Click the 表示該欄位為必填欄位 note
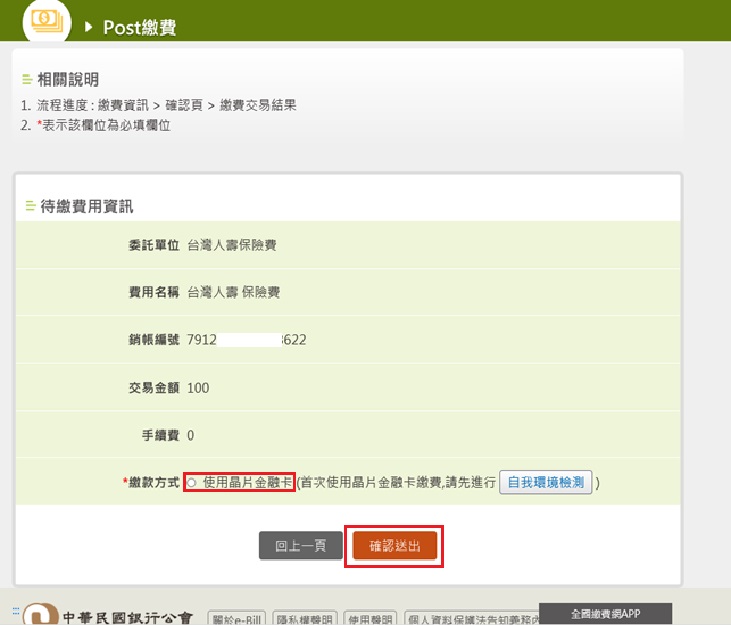The height and width of the screenshot is (625, 731). coord(104,125)
